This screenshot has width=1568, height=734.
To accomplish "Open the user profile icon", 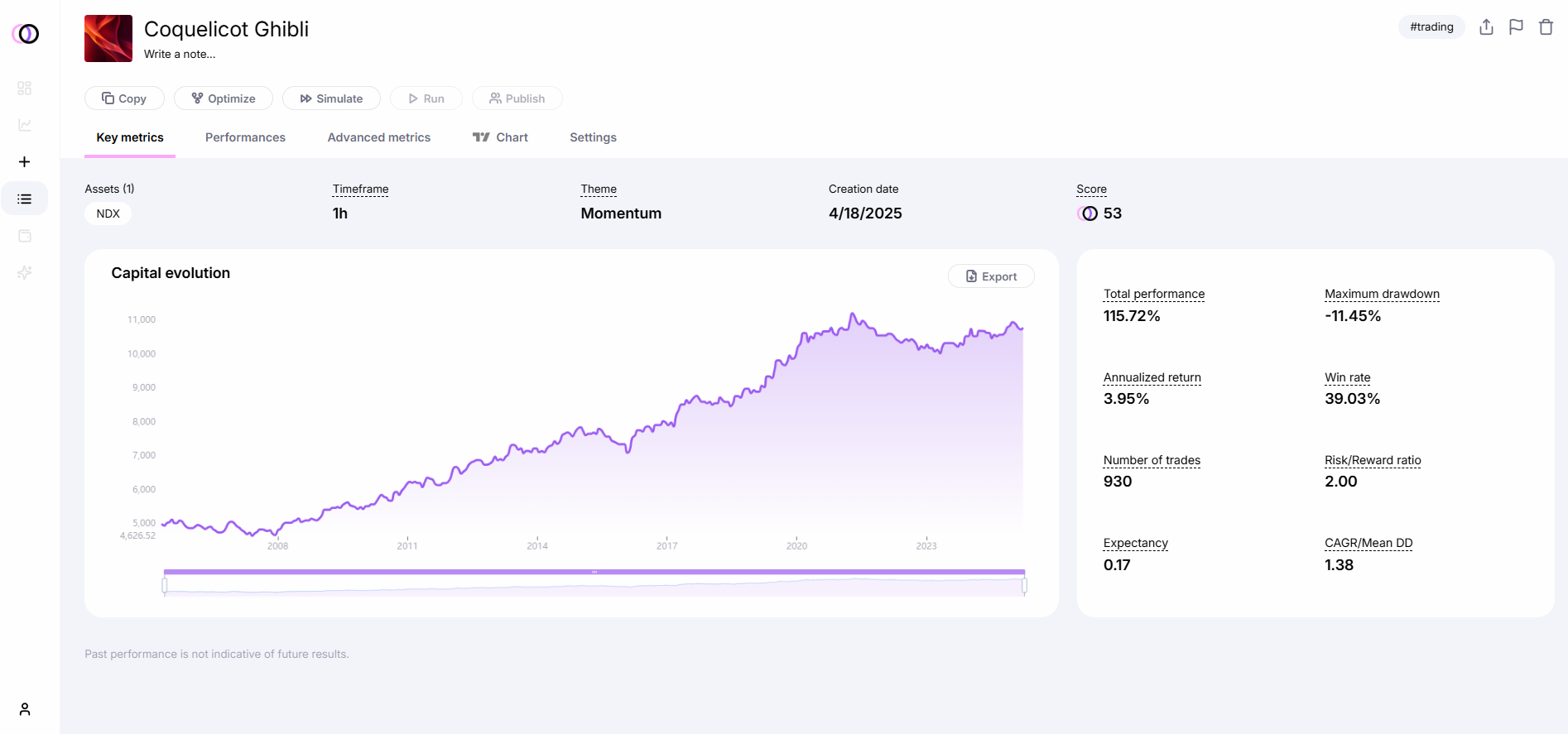I will point(25,709).
